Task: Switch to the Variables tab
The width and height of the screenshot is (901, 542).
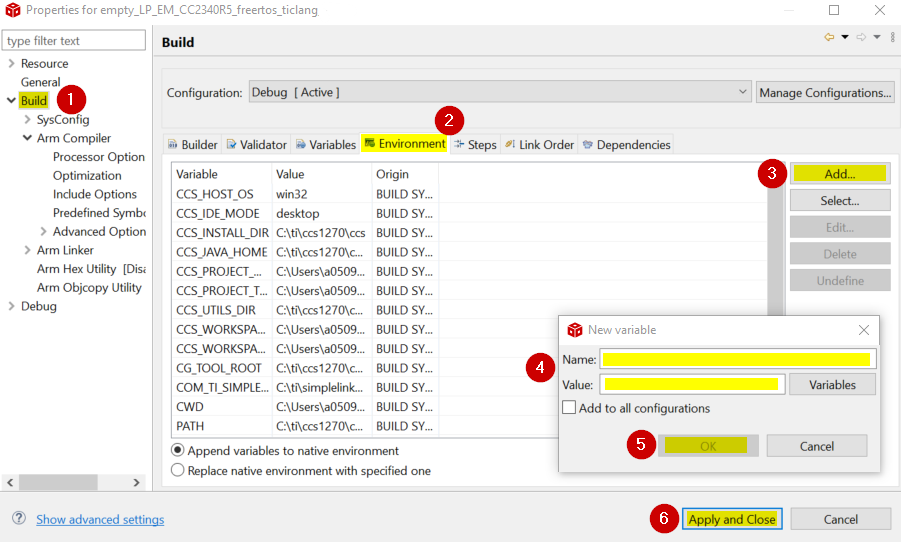Action: 326,144
